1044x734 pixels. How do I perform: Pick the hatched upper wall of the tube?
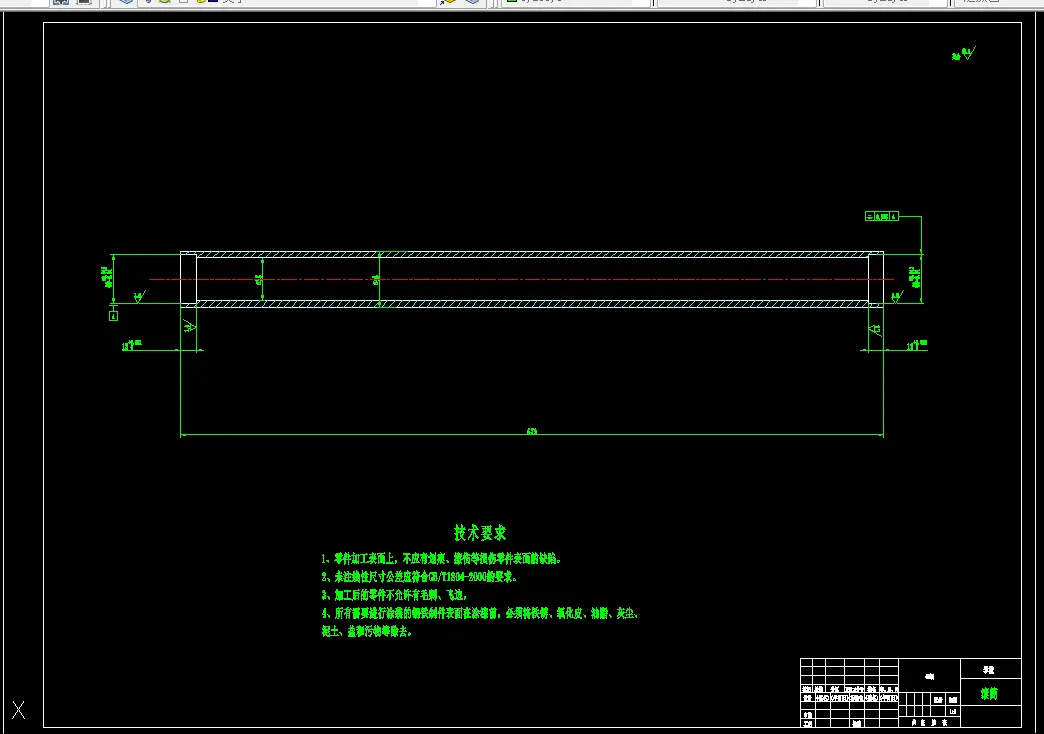click(532, 254)
